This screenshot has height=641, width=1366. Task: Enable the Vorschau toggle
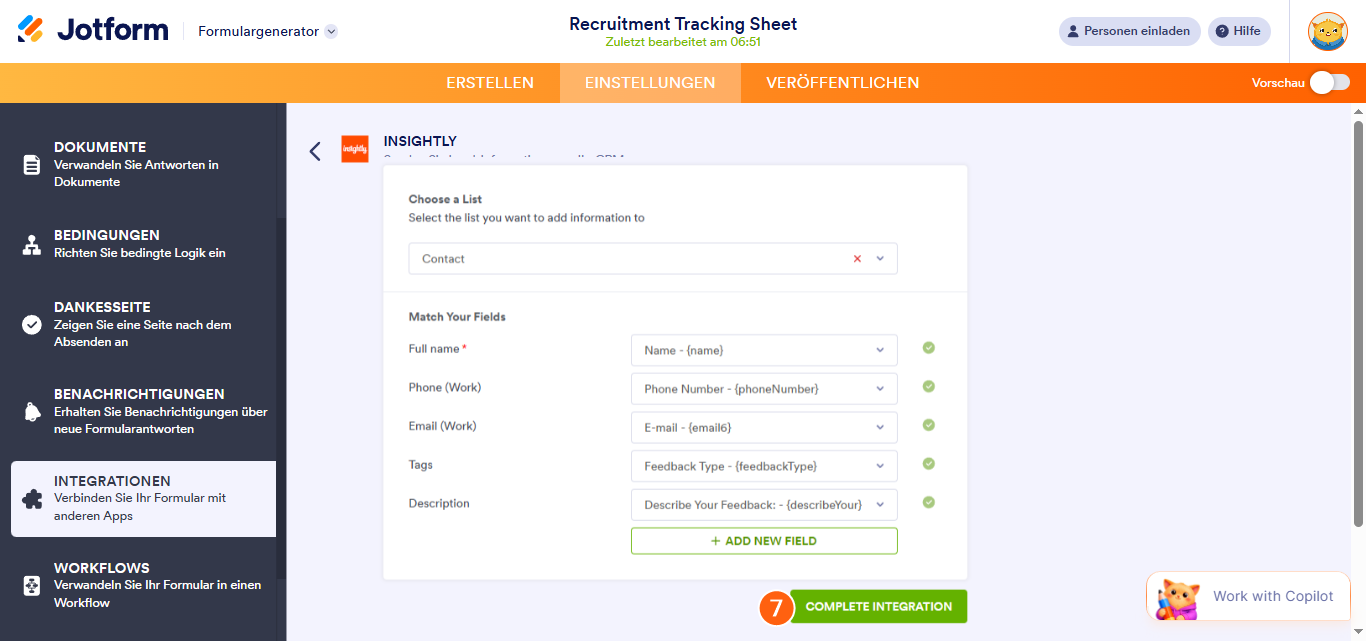(x=1330, y=83)
